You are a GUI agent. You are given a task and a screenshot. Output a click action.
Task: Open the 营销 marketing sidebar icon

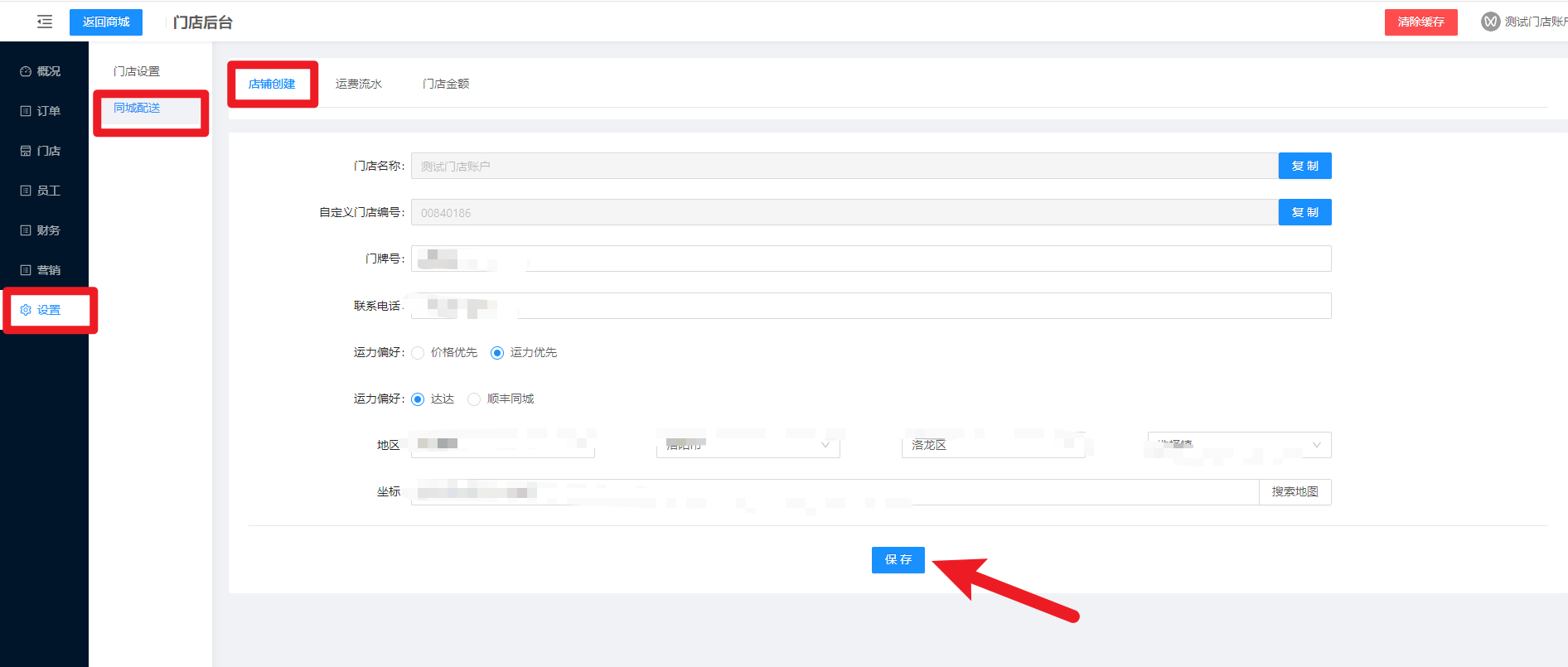pyautogui.click(x=26, y=270)
